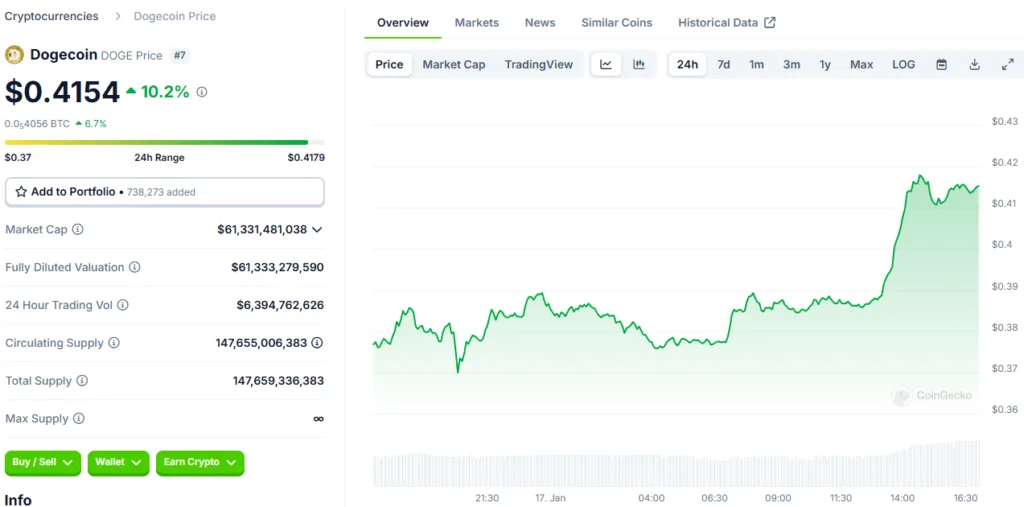Open Wallet dropdown

point(118,463)
